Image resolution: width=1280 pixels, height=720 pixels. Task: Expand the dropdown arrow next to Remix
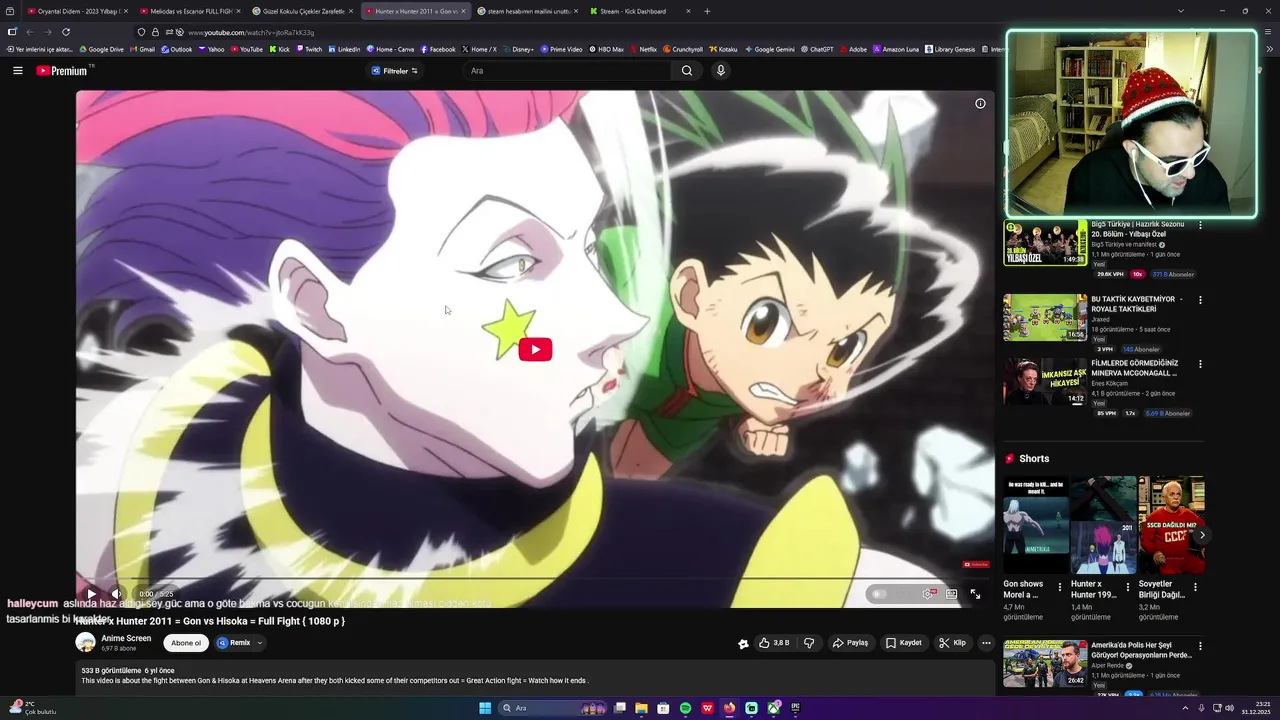click(x=259, y=643)
